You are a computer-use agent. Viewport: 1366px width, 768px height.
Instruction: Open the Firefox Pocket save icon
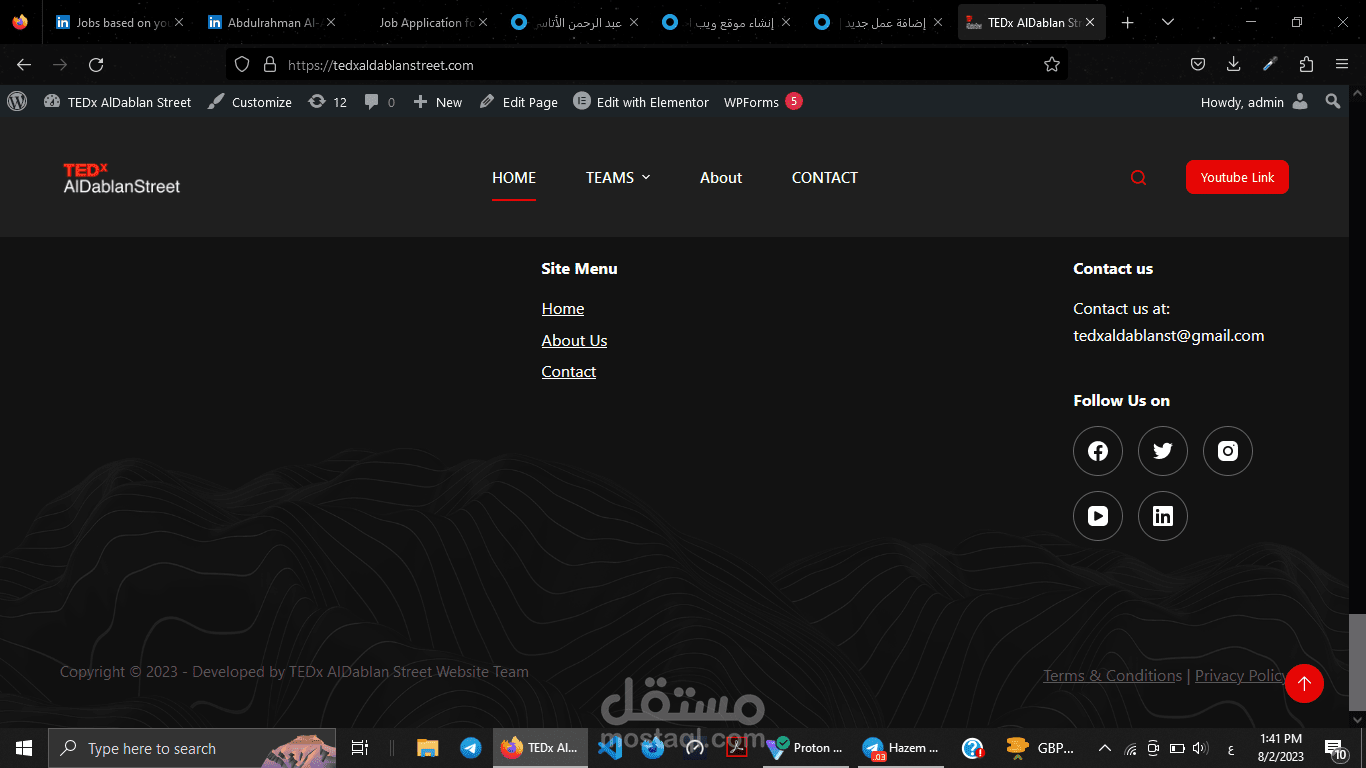1197,64
